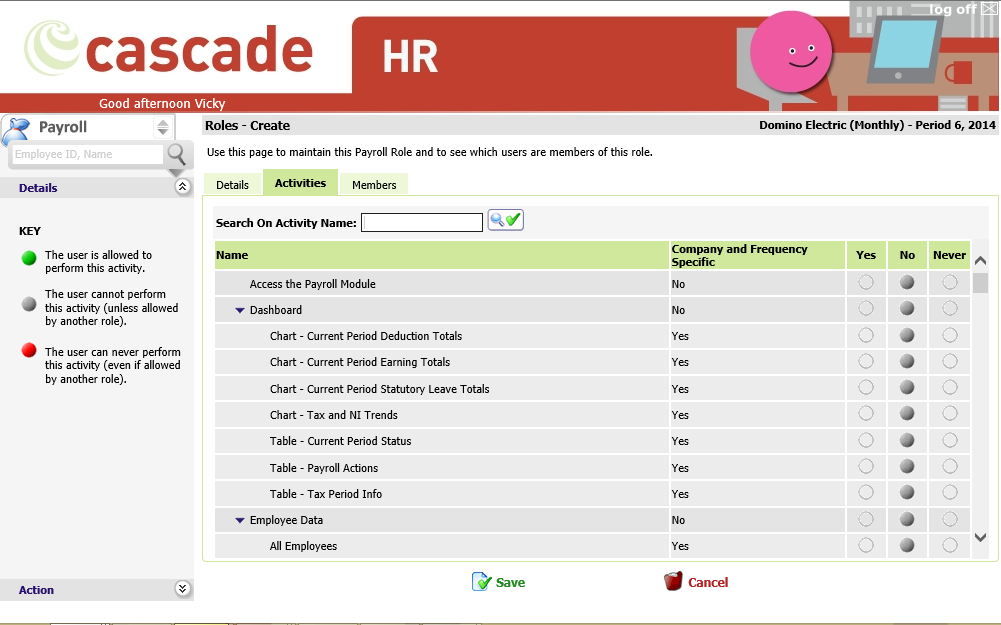Click the Save icon with green check

tap(481, 582)
